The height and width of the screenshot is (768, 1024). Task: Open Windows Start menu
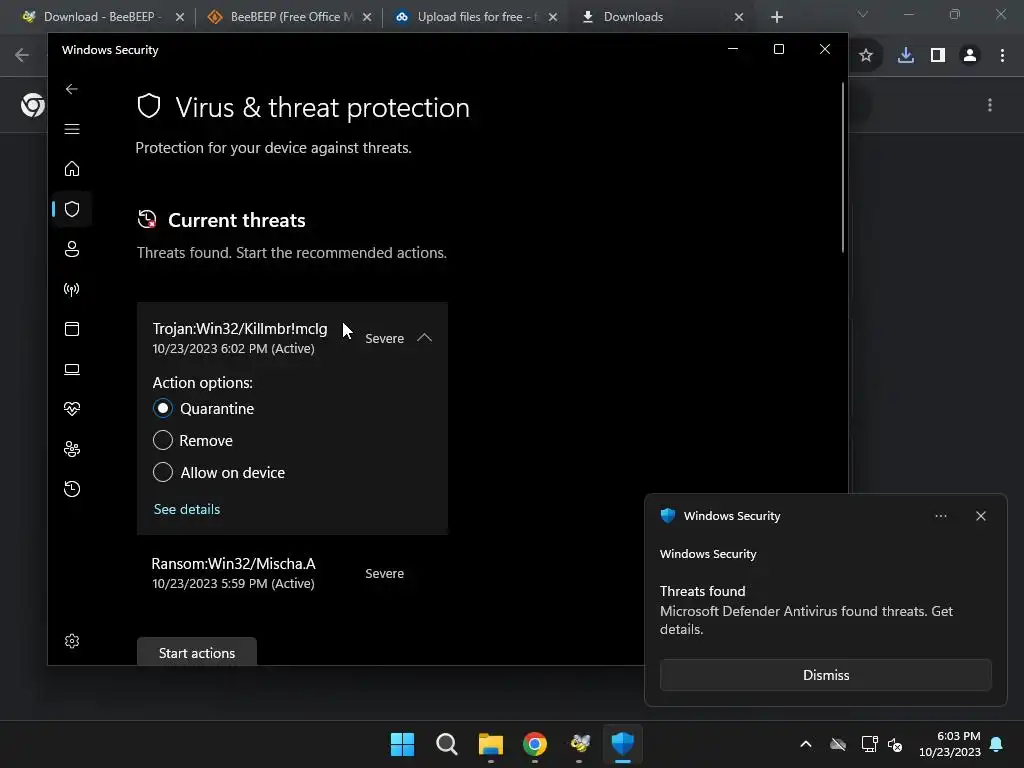point(402,744)
